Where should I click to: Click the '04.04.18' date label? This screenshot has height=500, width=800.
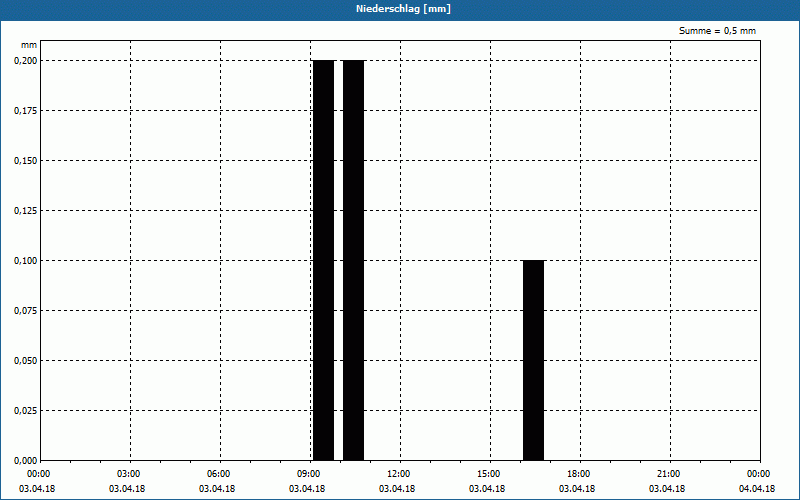point(757,489)
